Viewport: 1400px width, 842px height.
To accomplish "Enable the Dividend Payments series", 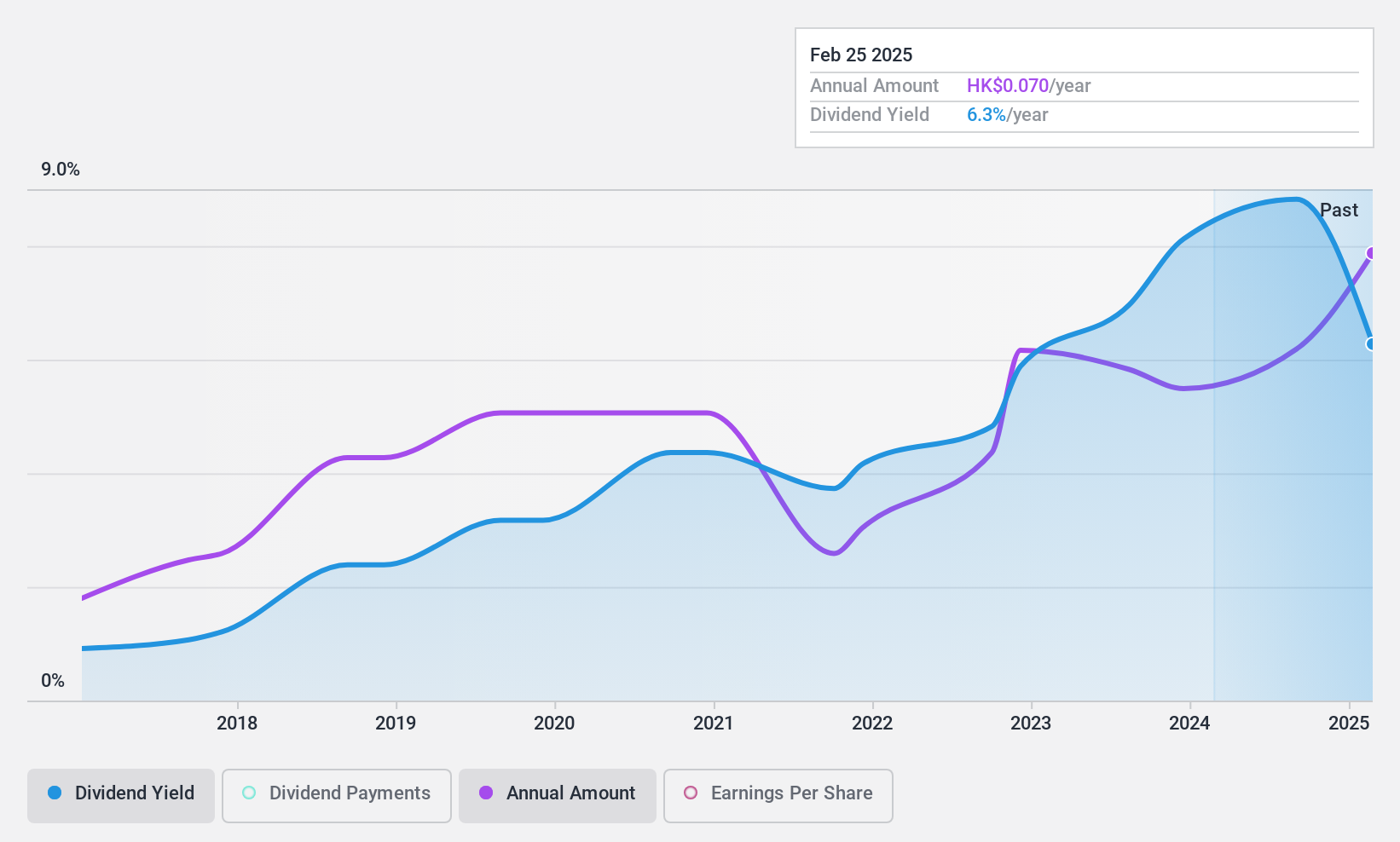I will [x=337, y=795].
